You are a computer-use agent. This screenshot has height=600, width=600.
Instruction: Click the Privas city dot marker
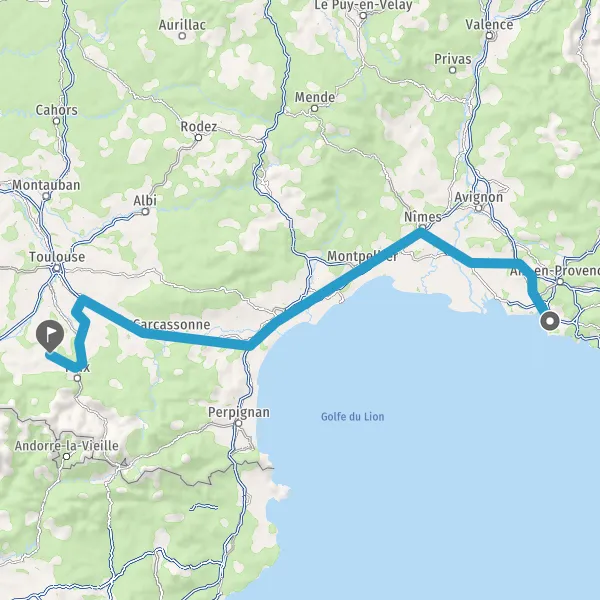[453, 70]
